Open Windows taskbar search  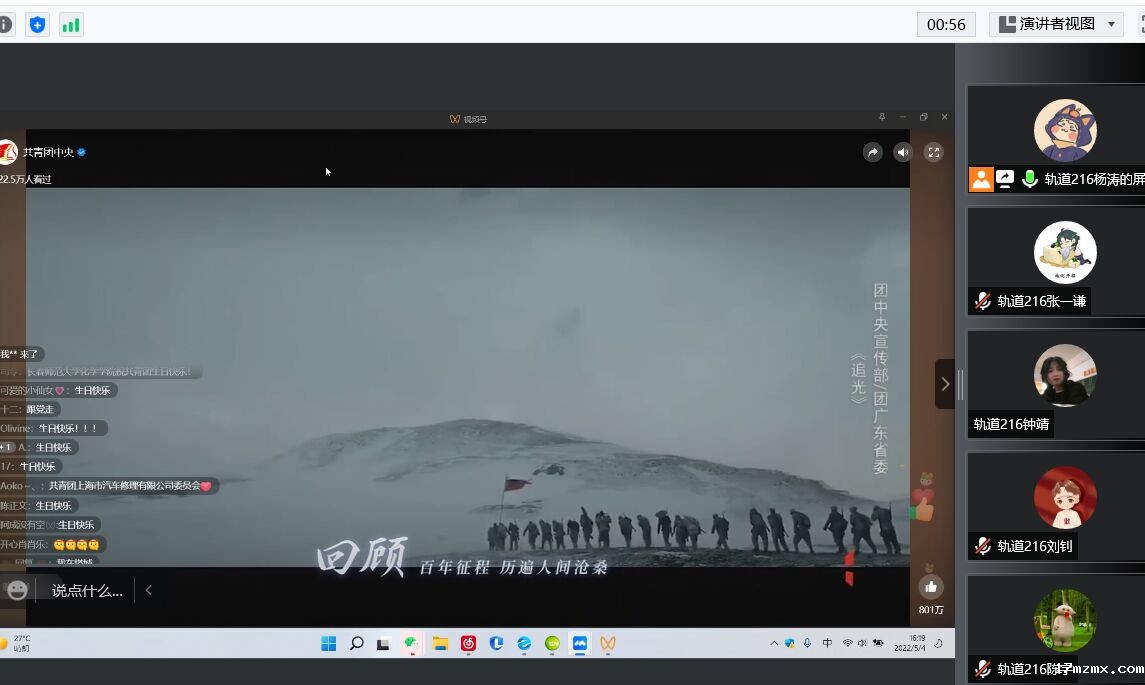[x=356, y=643]
